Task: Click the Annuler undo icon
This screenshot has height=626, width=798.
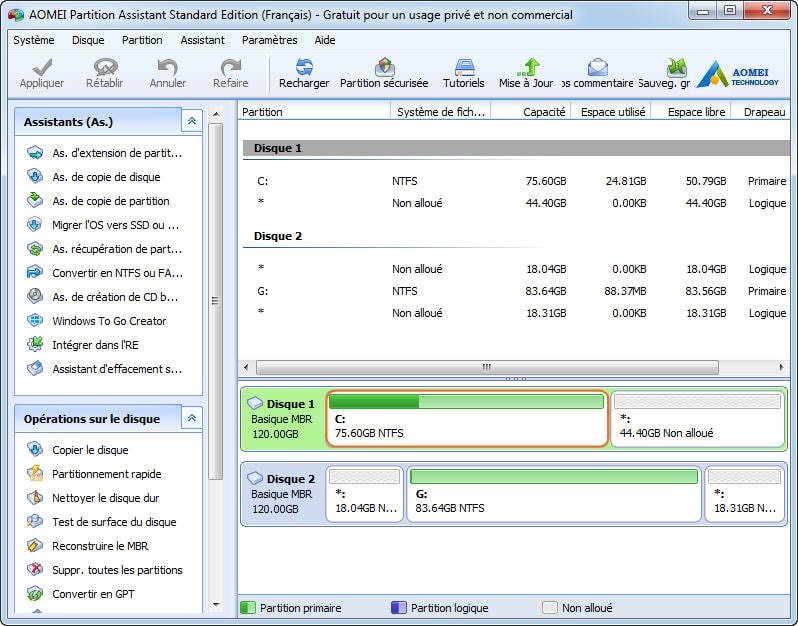Action: click(x=167, y=67)
